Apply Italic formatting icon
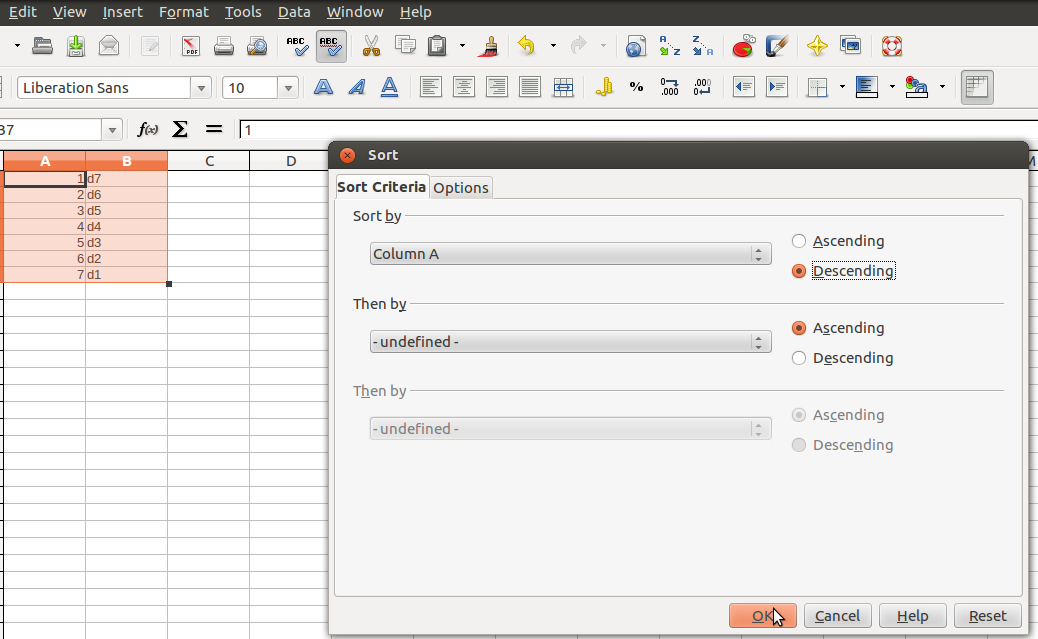Screen dimensions: 1038x639 pos(356,87)
